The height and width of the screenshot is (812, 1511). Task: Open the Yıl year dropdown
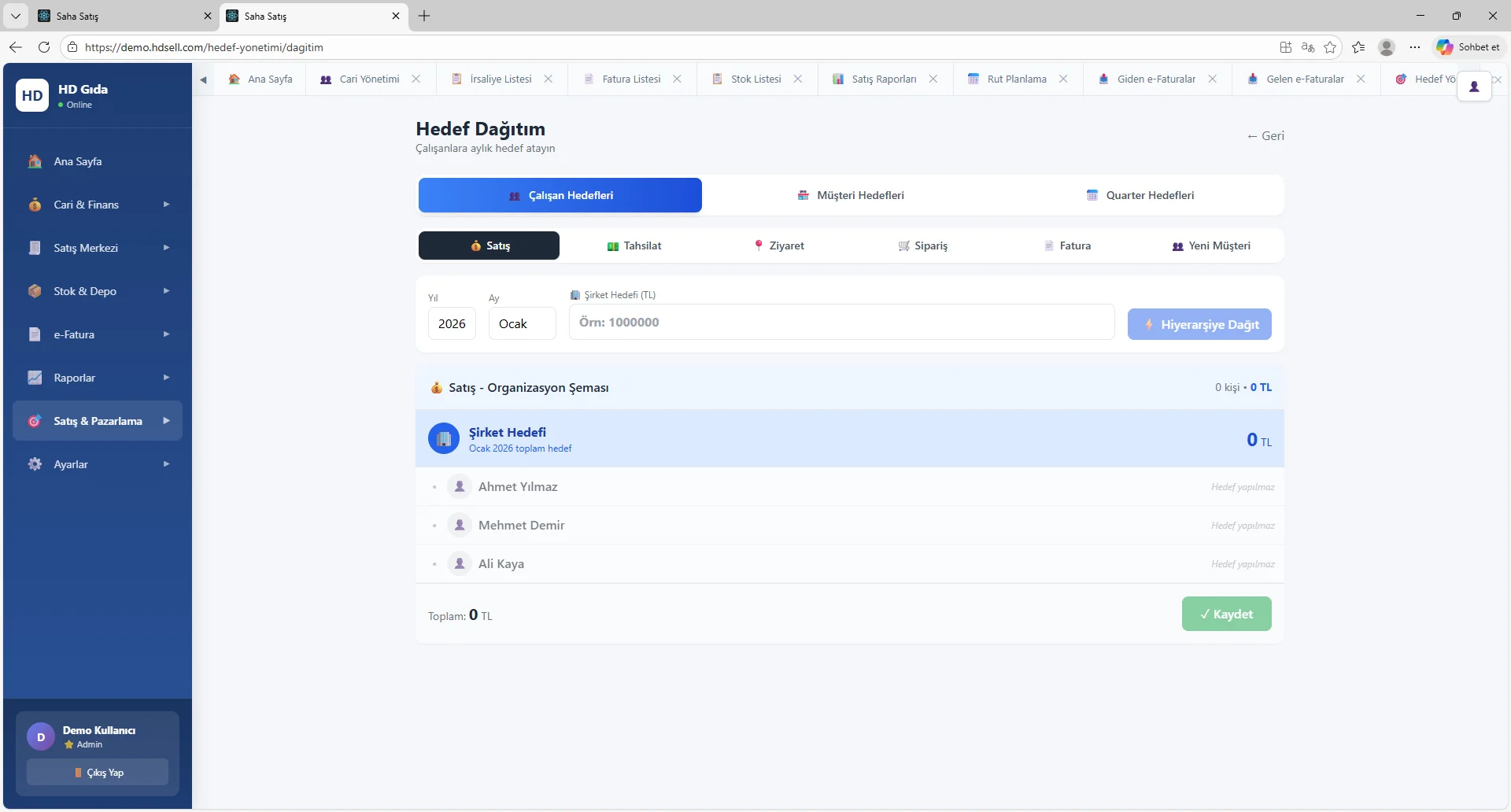[x=452, y=323]
